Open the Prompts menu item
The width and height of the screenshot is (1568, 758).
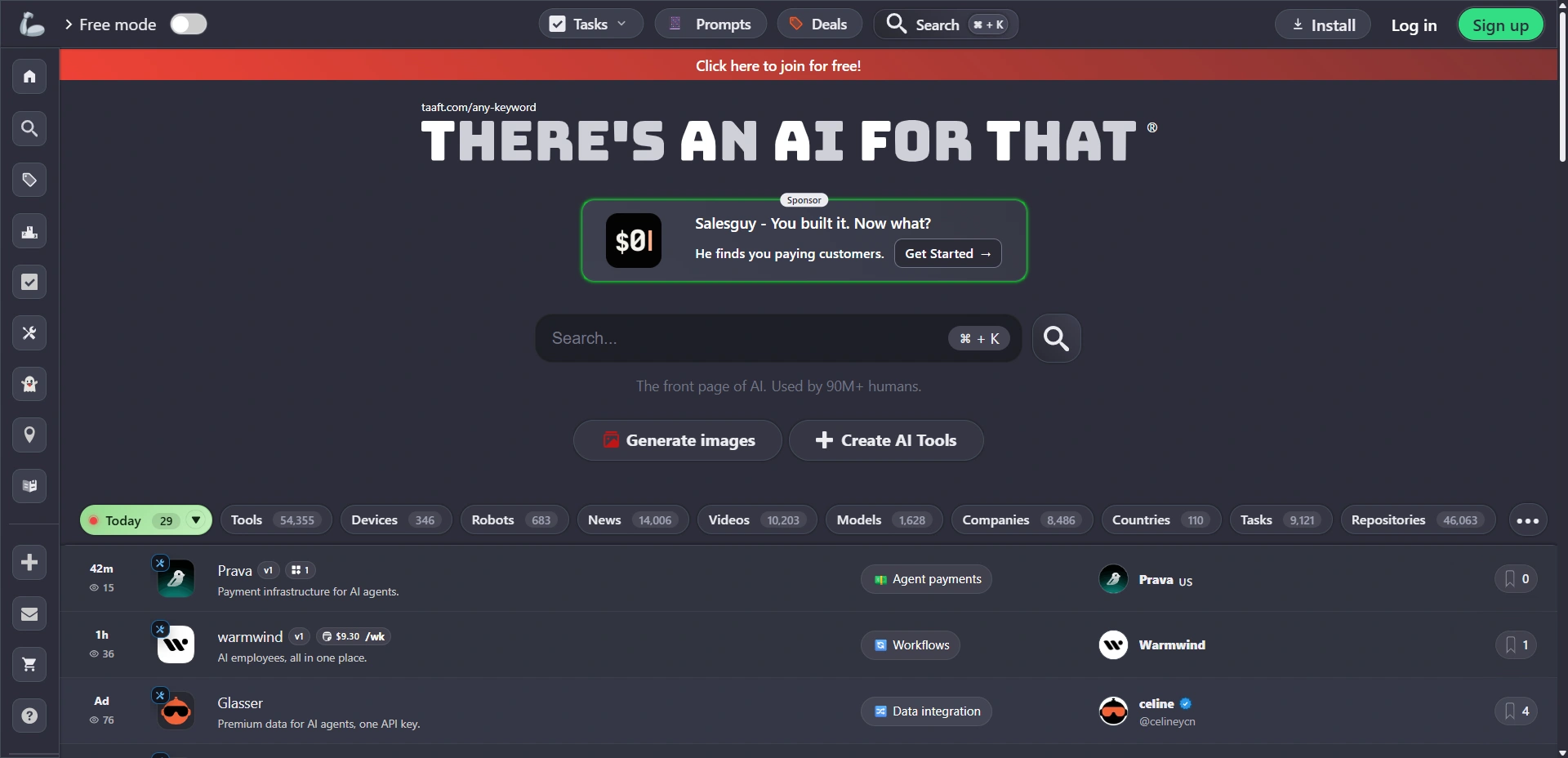tap(710, 24)
